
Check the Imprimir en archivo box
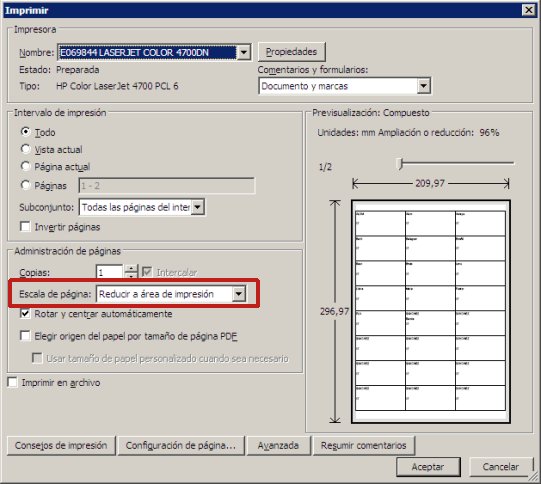click(12, 383)
